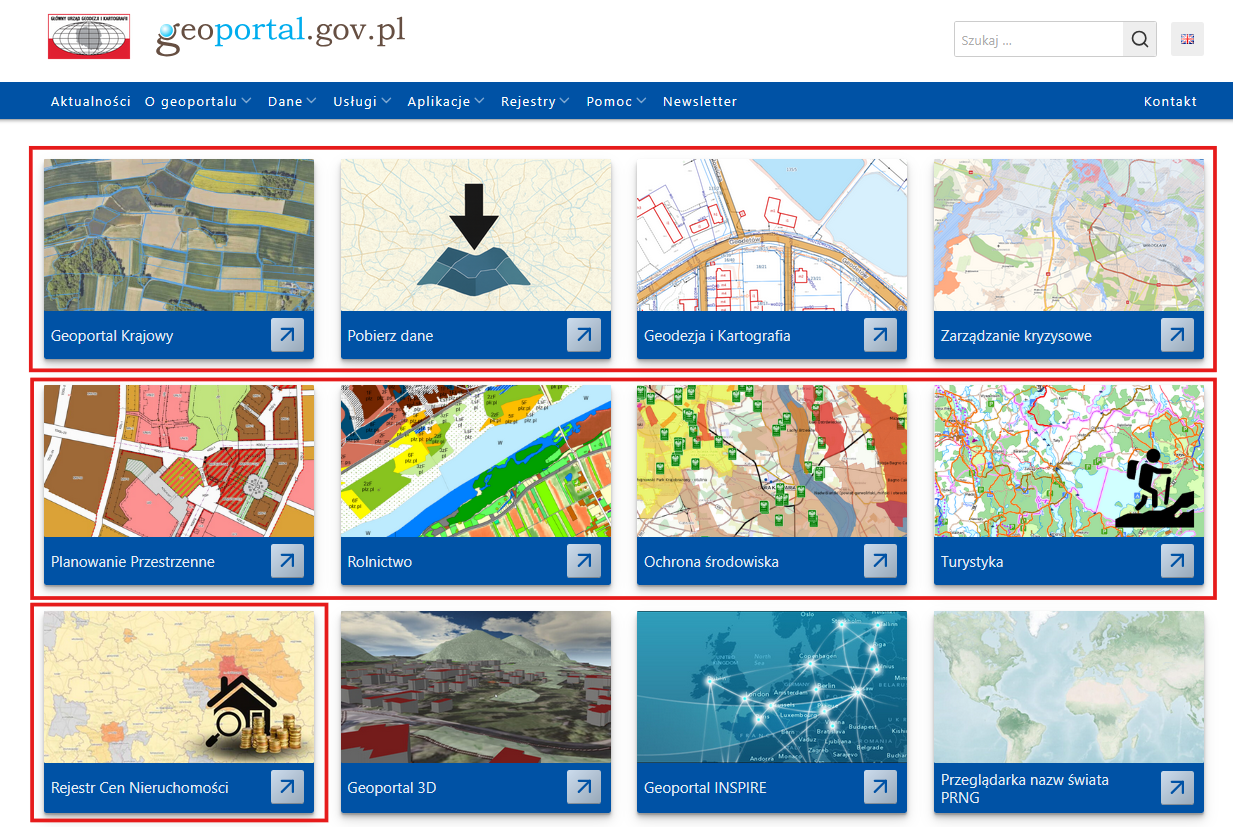Open arrow icon on Geoportal INSPIRE card
The width and height of the screenshot is (1233, 827).
point(881,787)
